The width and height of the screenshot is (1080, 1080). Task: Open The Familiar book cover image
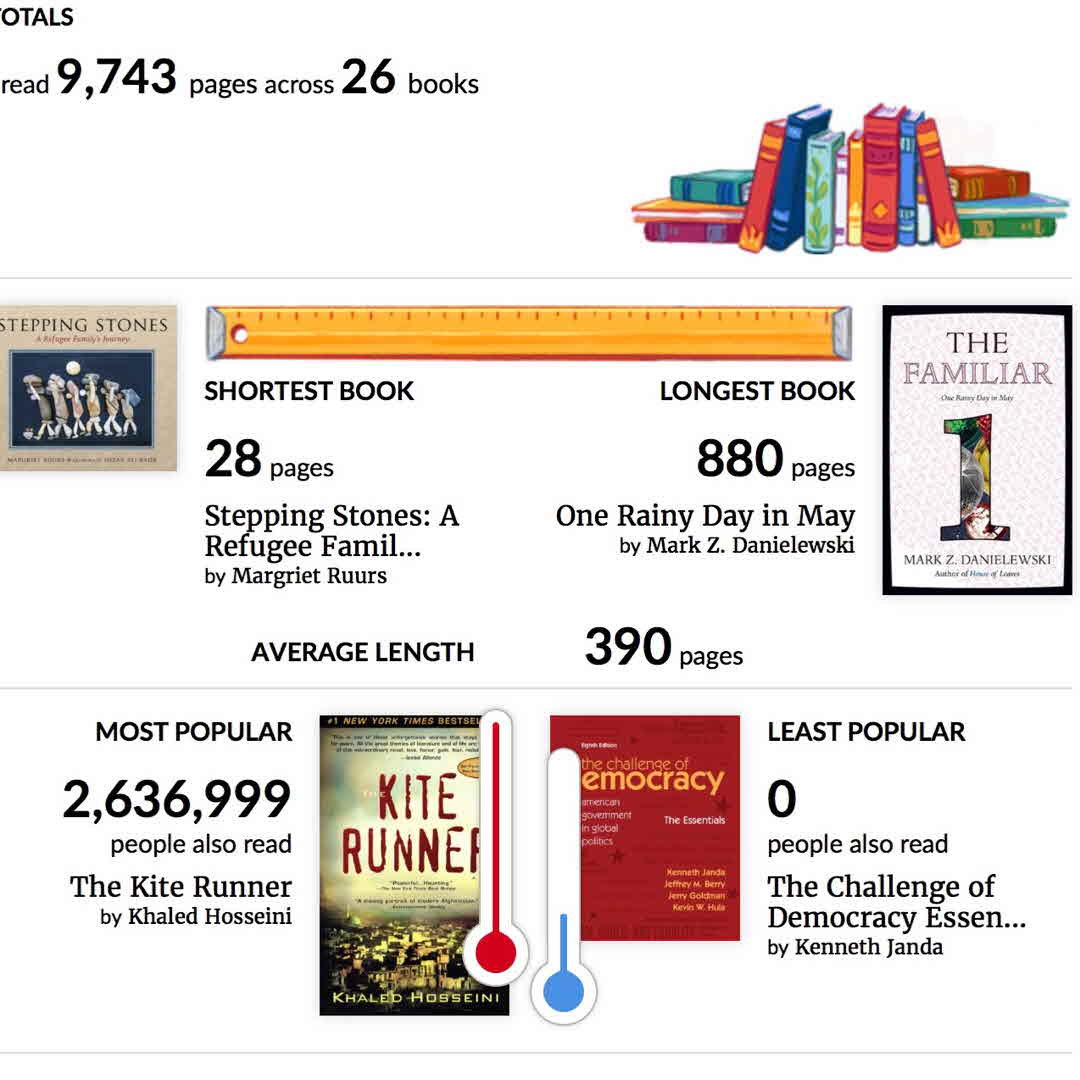(x=977, y=450)
